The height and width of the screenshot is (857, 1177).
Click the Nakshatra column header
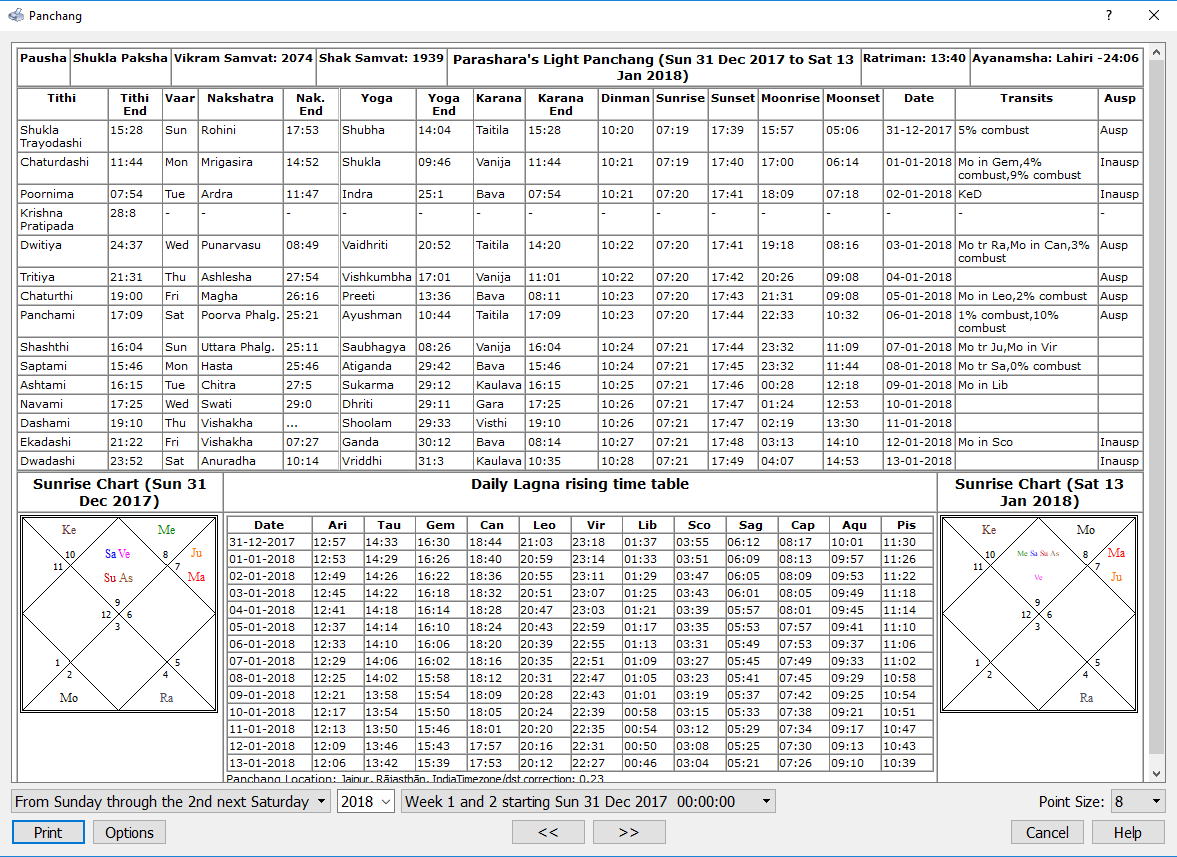(240, 104)
